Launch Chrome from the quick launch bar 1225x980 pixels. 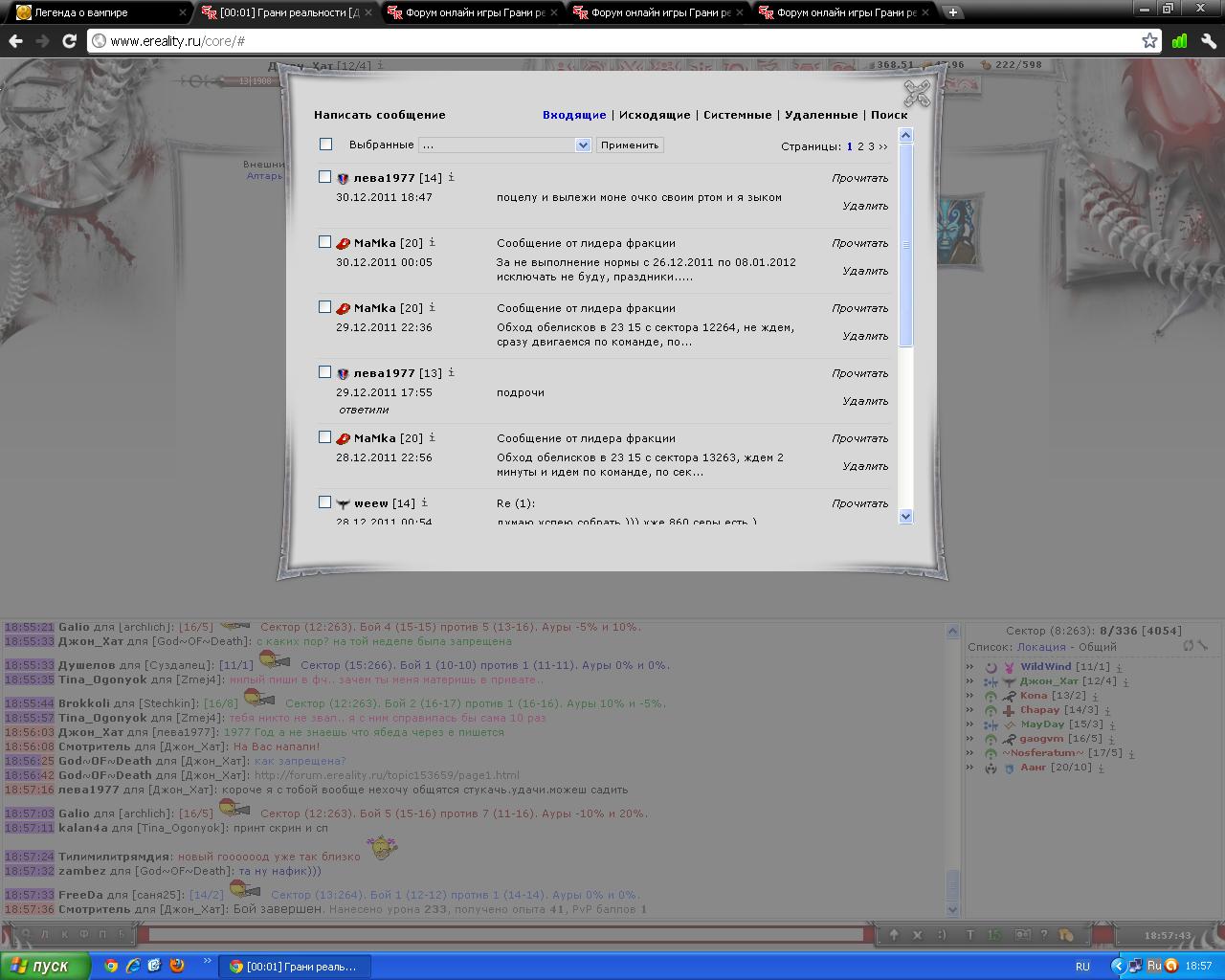111,966
